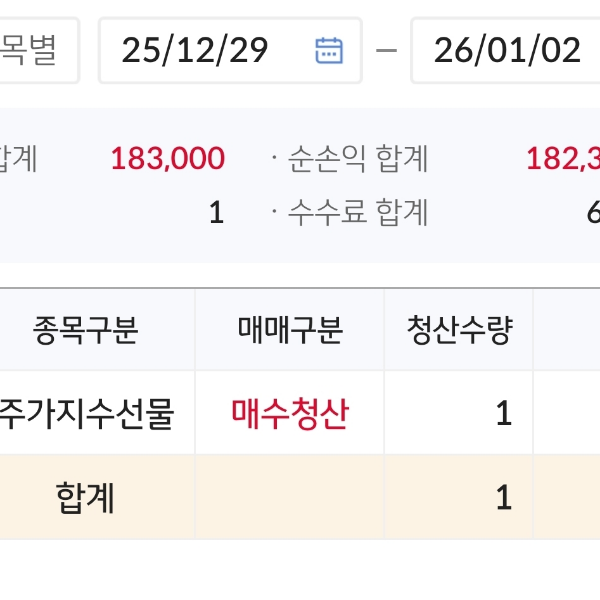Click the 합계 total row label

pos(85,497)
